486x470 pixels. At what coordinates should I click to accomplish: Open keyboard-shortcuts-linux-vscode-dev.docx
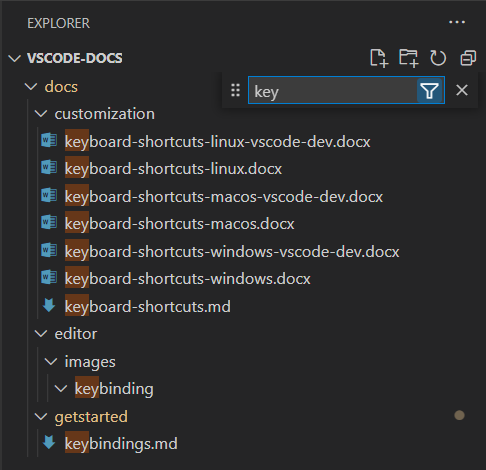click(217, 142)
